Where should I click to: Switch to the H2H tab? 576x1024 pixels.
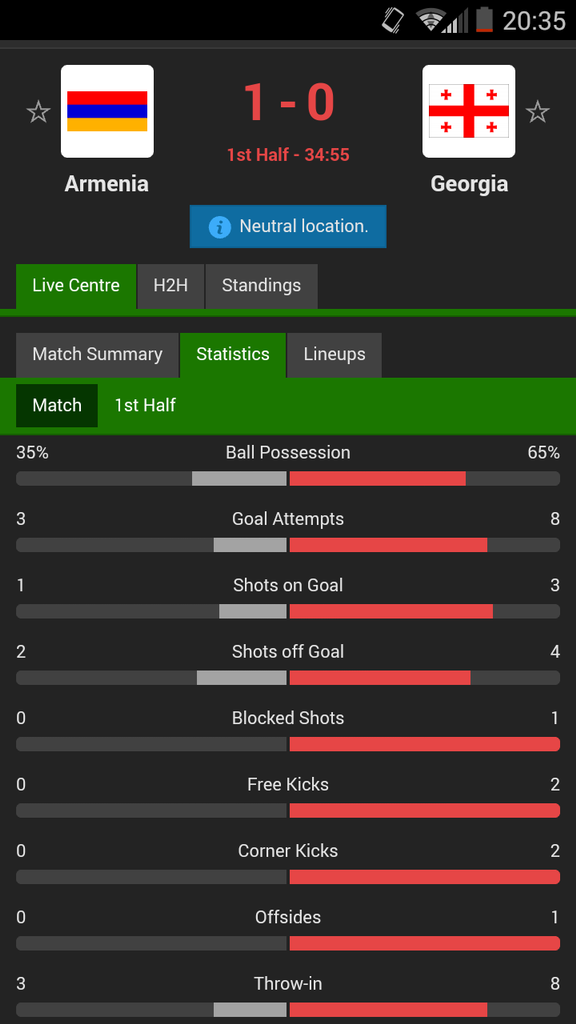[x=170, y=286]
